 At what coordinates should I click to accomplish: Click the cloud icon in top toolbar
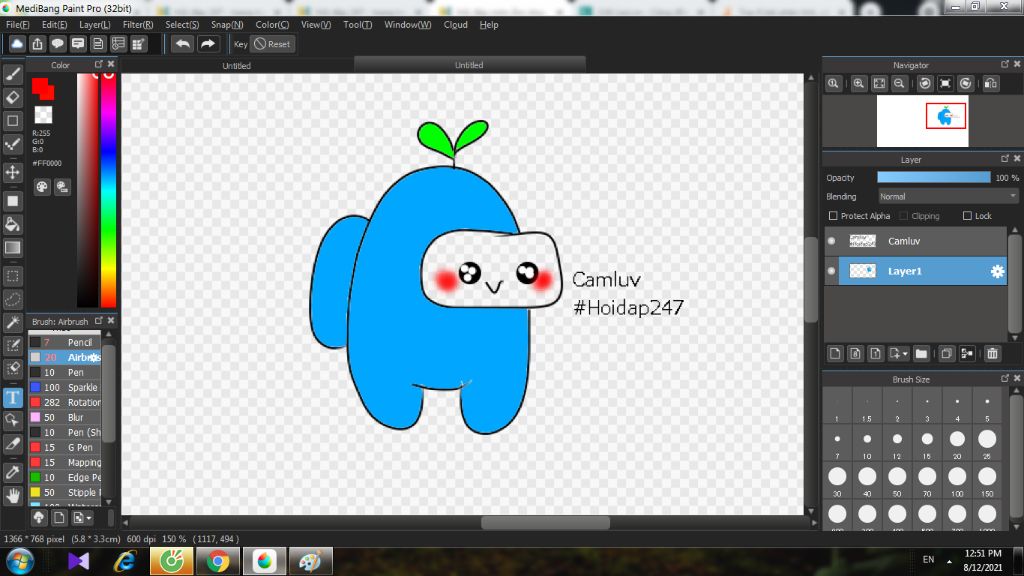17,44
